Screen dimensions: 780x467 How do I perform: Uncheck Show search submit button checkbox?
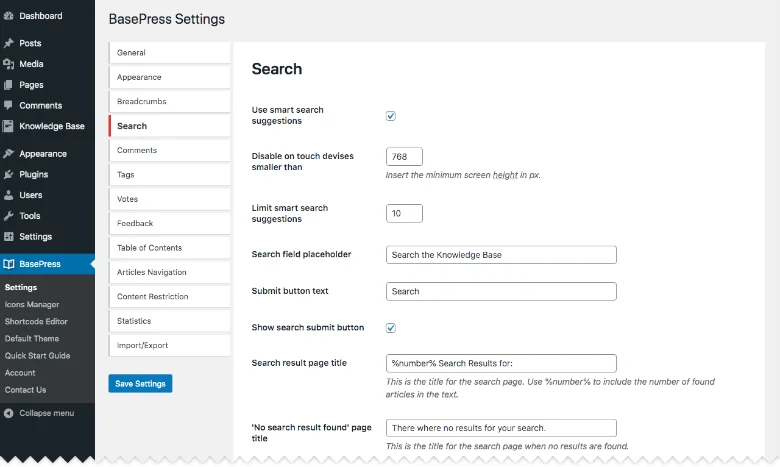pyautogui.click(x=390, y=328)
